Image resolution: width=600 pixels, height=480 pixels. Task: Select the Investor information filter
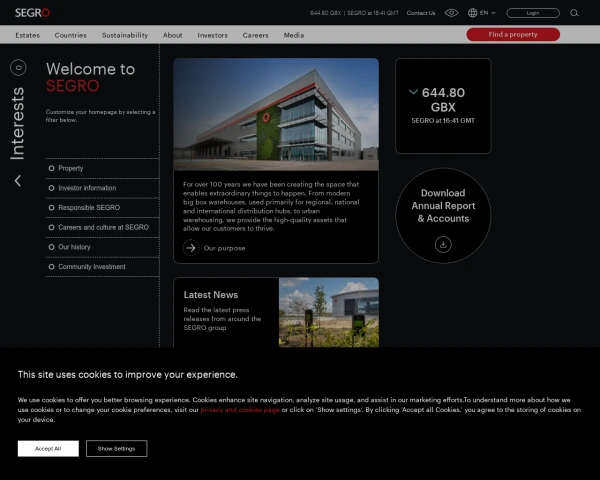tap(102, 188)
